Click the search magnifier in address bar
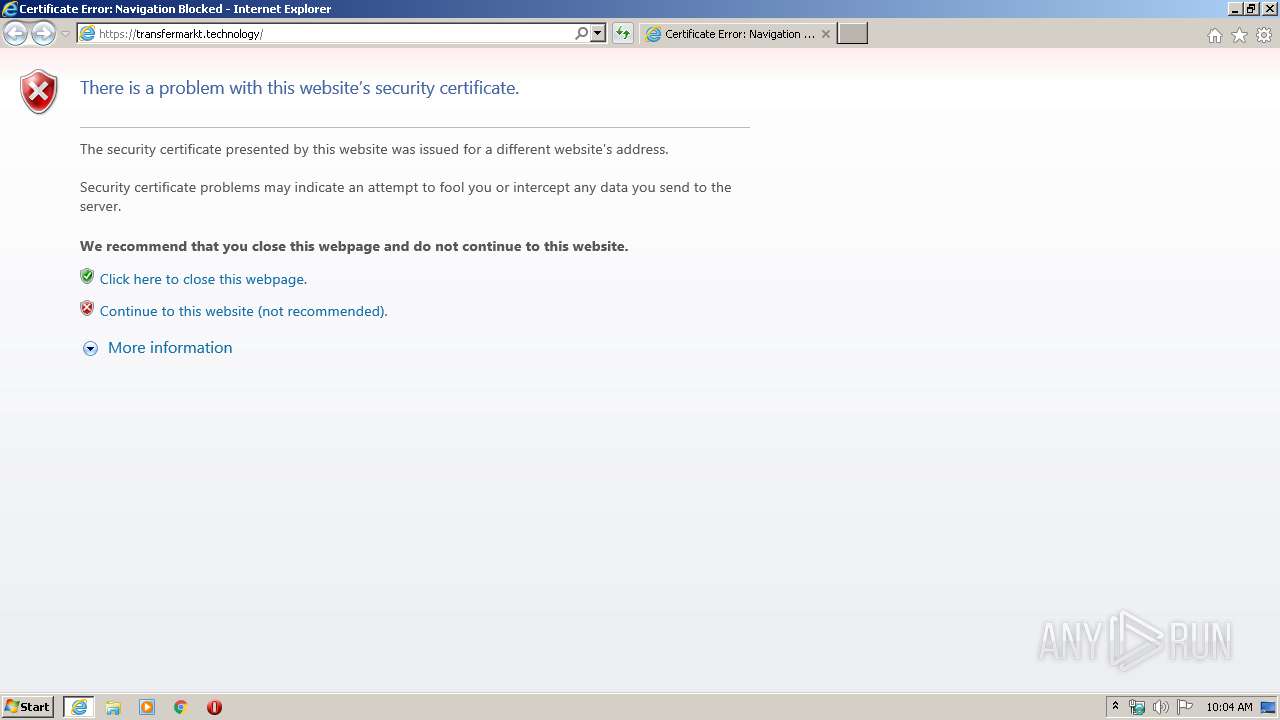 (x=581, y=34)
